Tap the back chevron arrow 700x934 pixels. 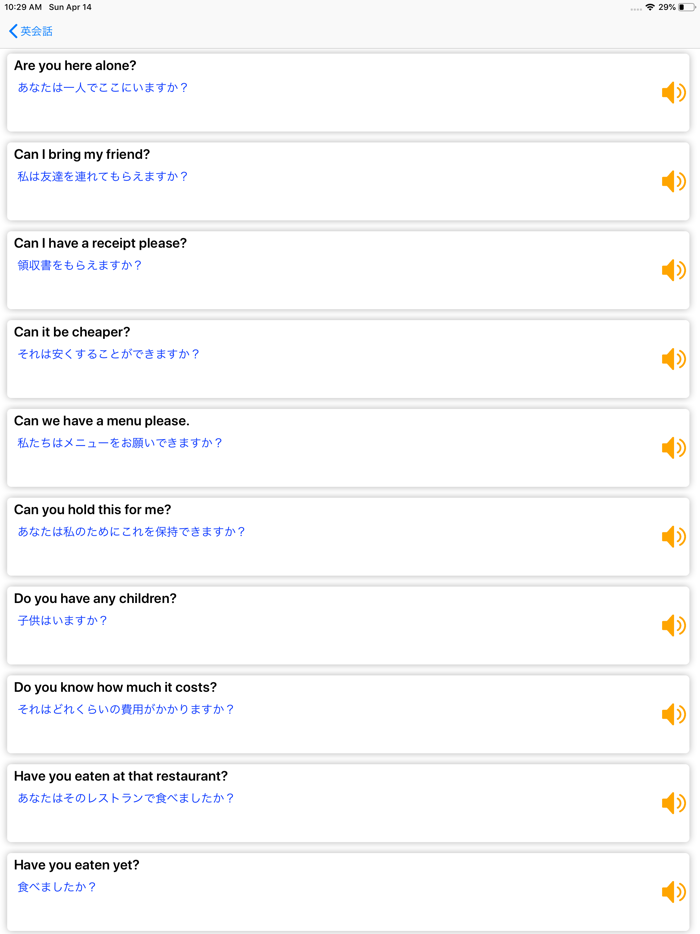[13, 32]
